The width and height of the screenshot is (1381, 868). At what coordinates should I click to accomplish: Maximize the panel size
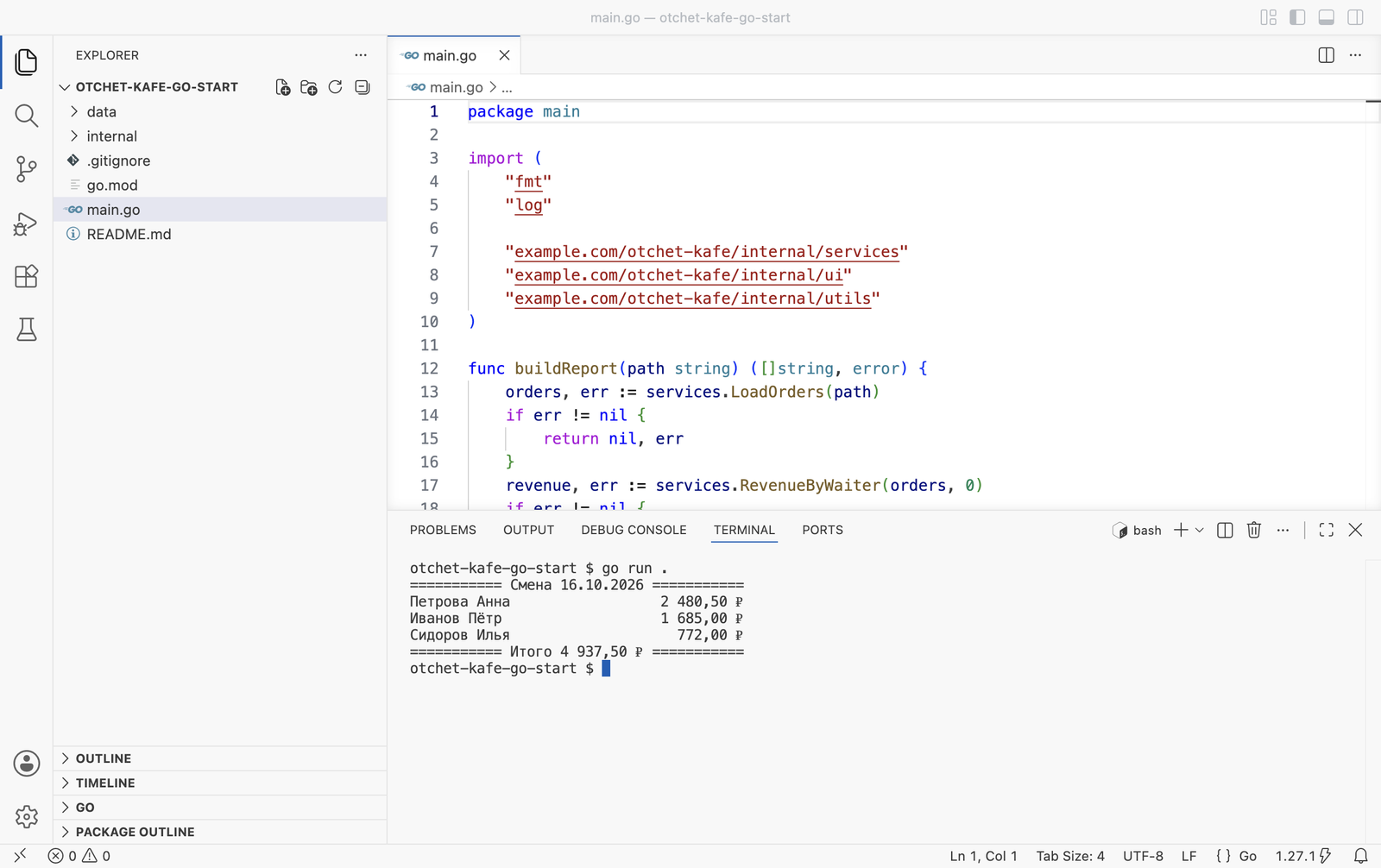pos(1327,530)
